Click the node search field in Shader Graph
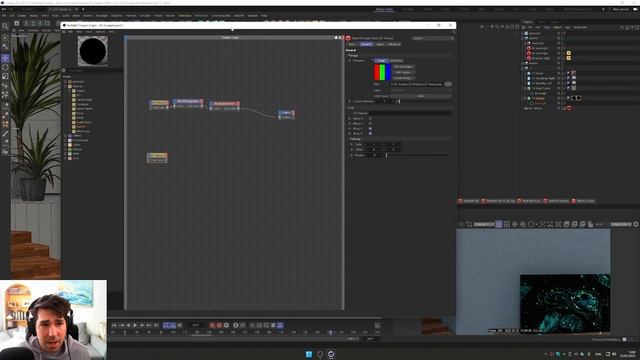The image size is (640, 360). click(94, 70)
